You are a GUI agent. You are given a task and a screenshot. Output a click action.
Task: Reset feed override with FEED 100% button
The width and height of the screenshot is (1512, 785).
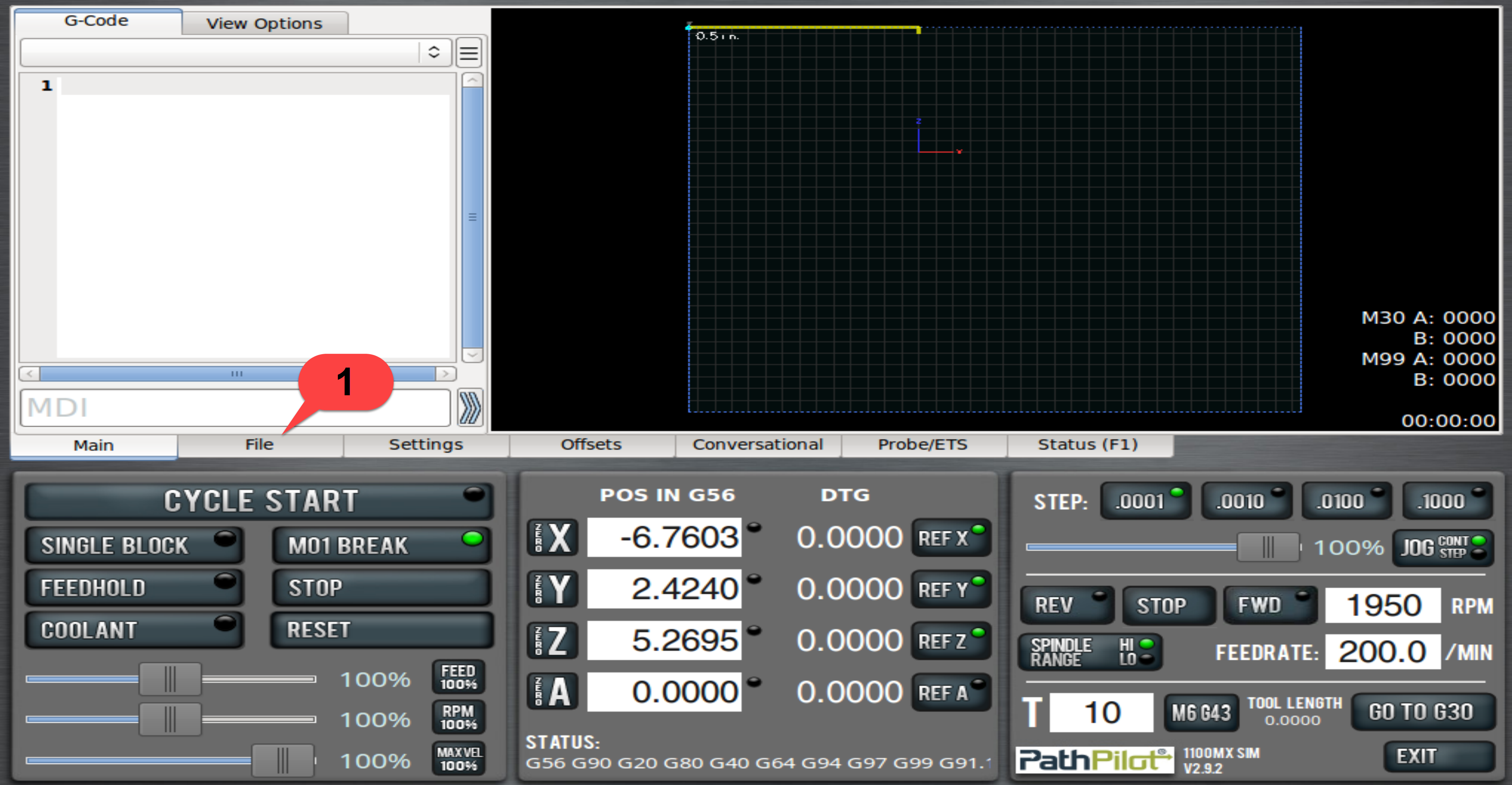point(458,677)
